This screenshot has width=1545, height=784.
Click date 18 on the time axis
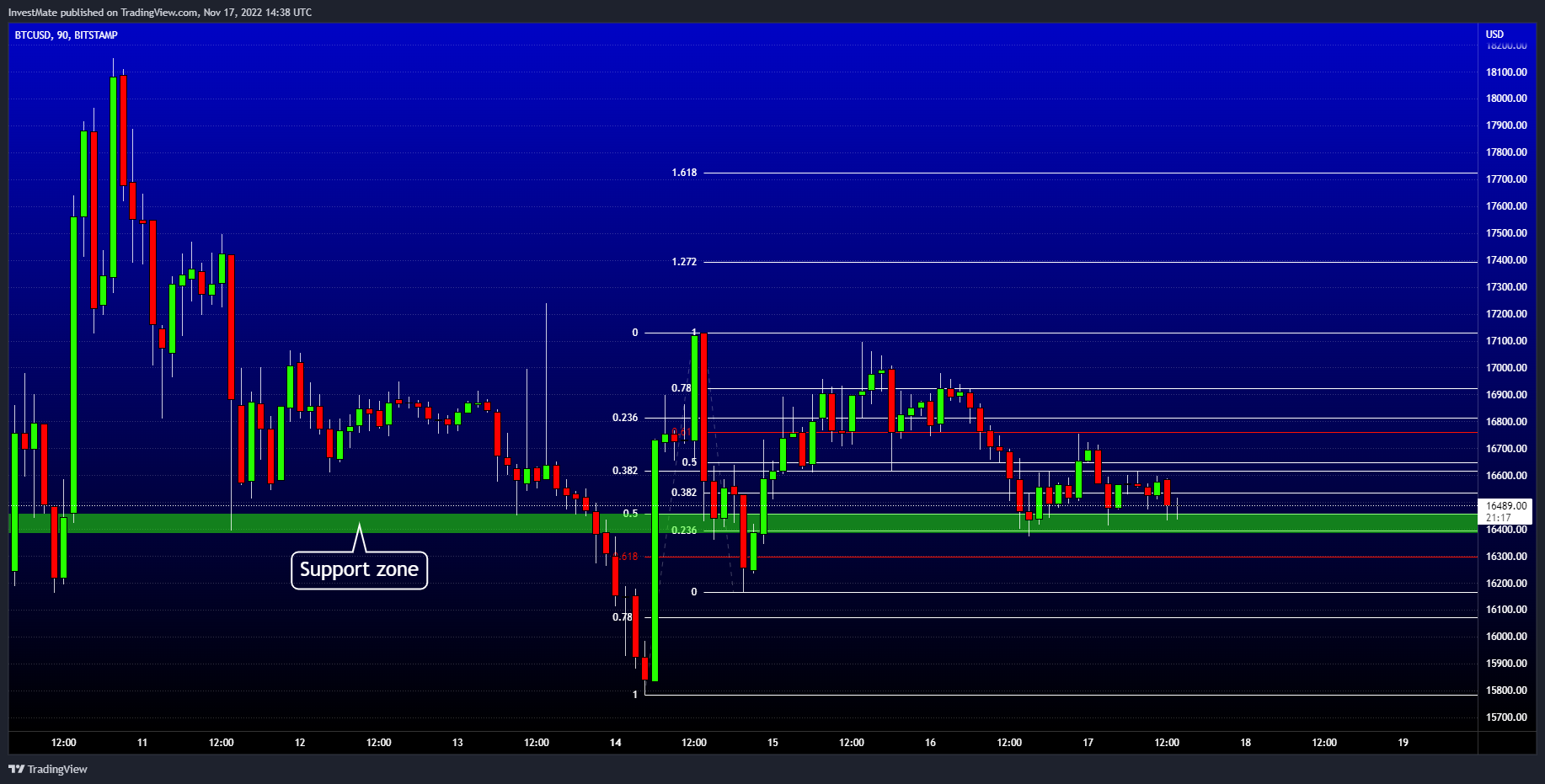pos(1246,743)
